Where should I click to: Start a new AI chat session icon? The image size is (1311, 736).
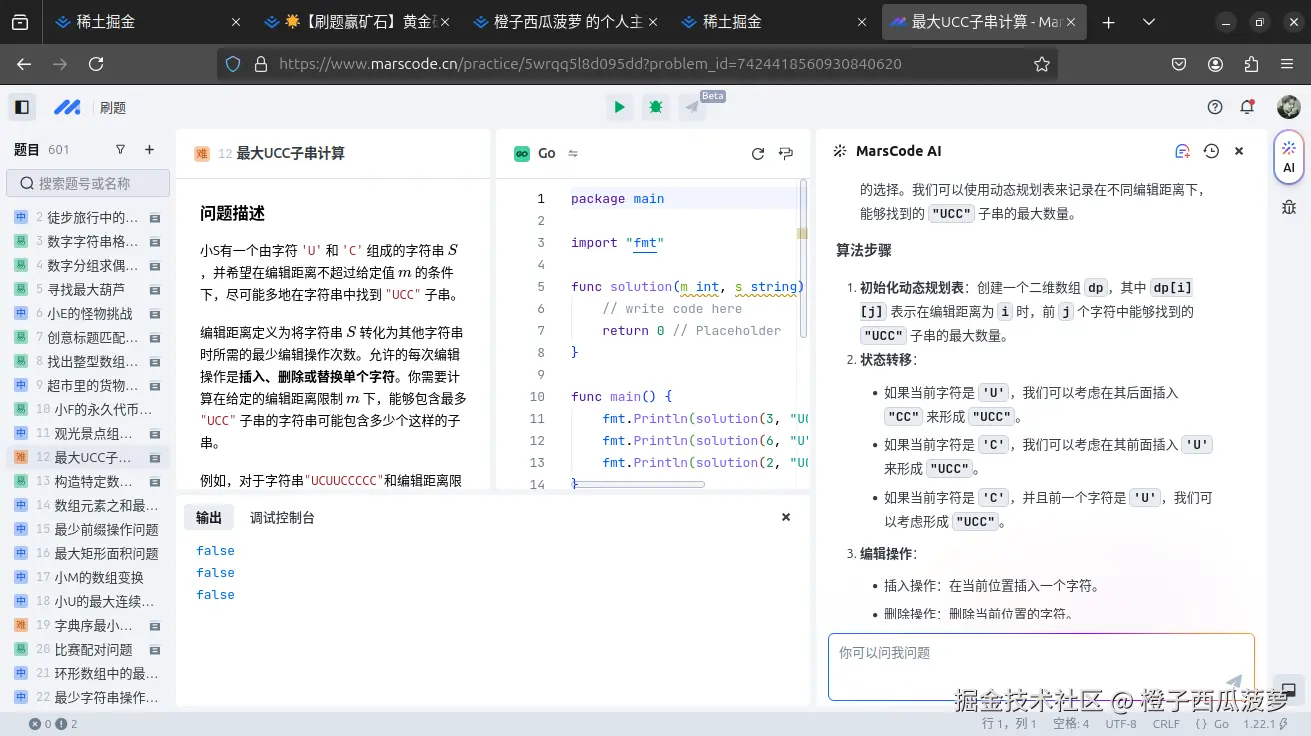(1183, 151)
